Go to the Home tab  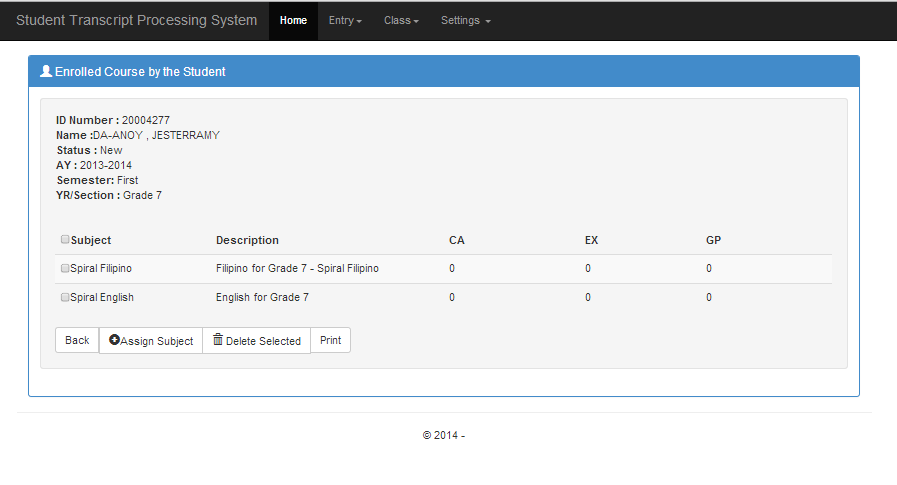click(293, 21)
